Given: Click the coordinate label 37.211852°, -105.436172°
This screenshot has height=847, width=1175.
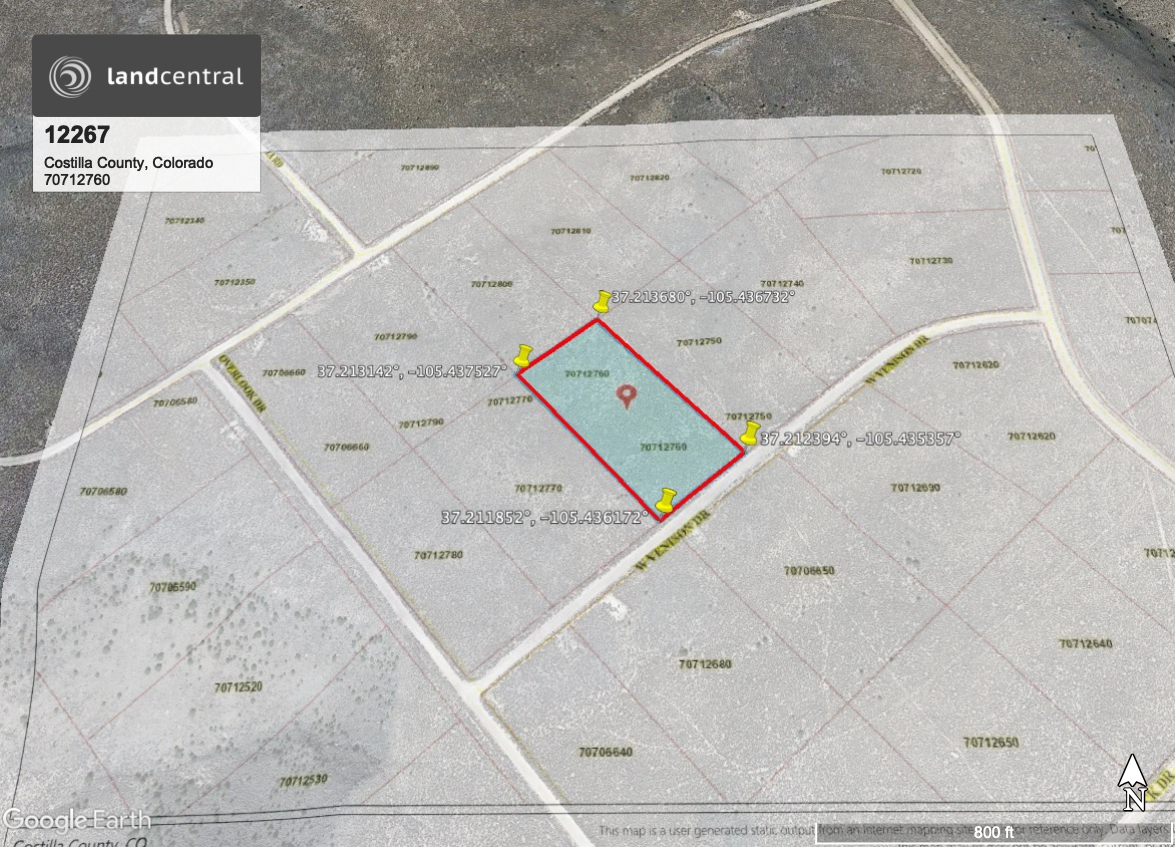Looking at the screenshot, I should (x=545, y=517).
